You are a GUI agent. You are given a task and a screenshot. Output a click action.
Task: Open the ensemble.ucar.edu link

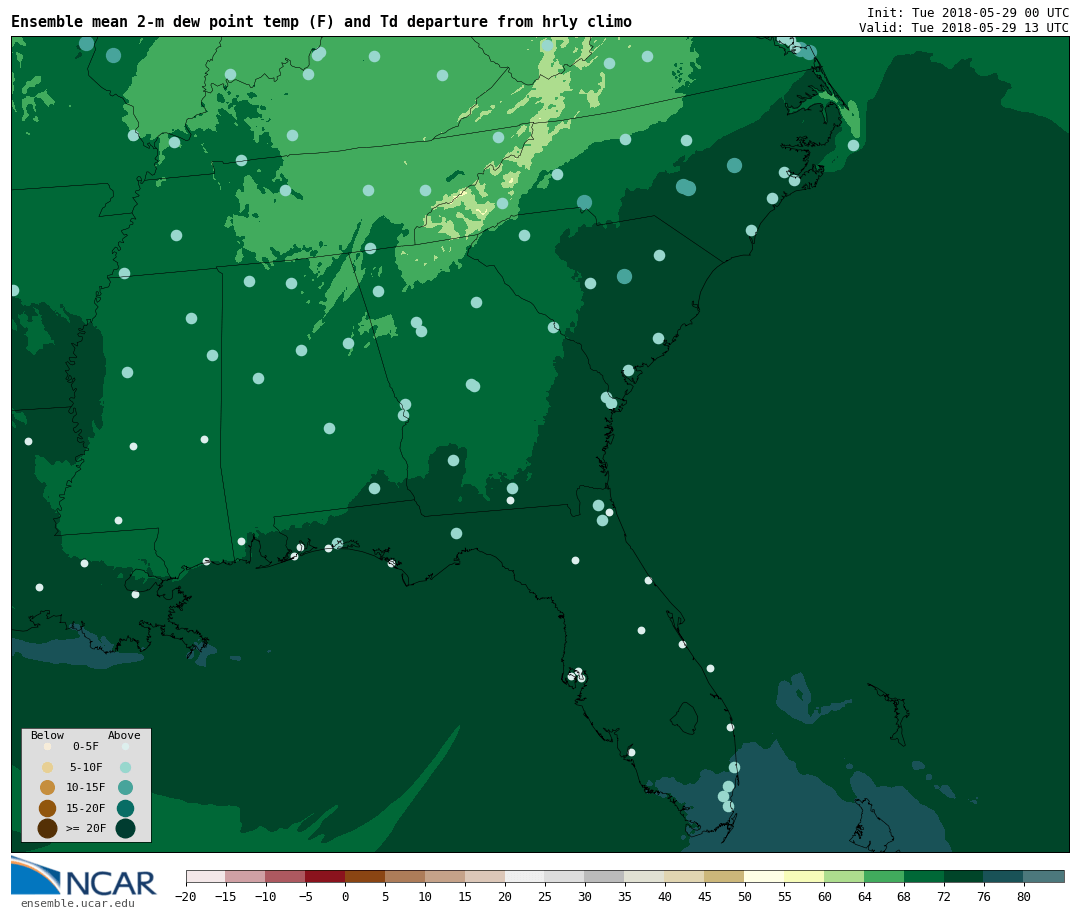point(77,904)
